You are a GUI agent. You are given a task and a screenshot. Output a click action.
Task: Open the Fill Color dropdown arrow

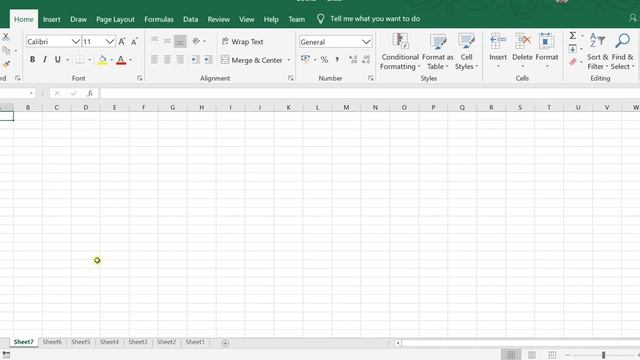pyautogui.click(x=111, y=60)
